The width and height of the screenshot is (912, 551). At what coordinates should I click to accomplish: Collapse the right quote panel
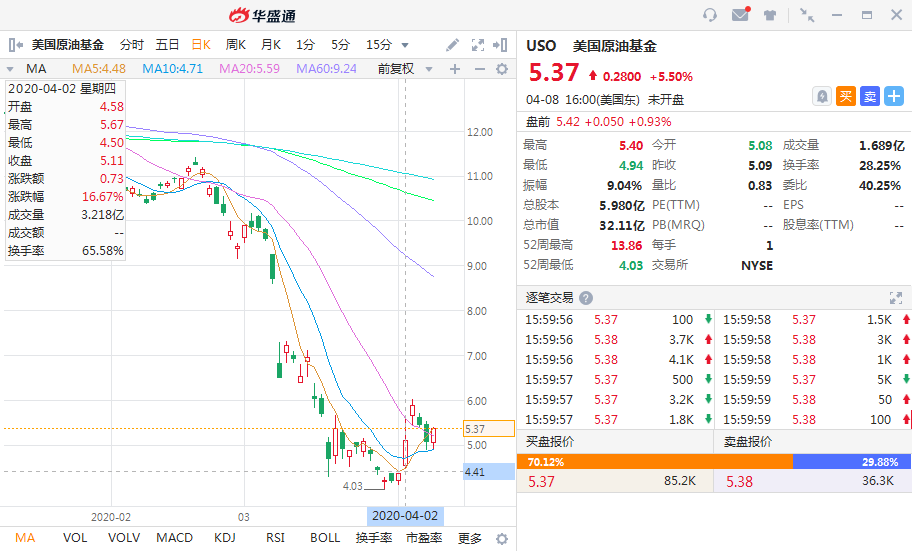tap(500, 45)
